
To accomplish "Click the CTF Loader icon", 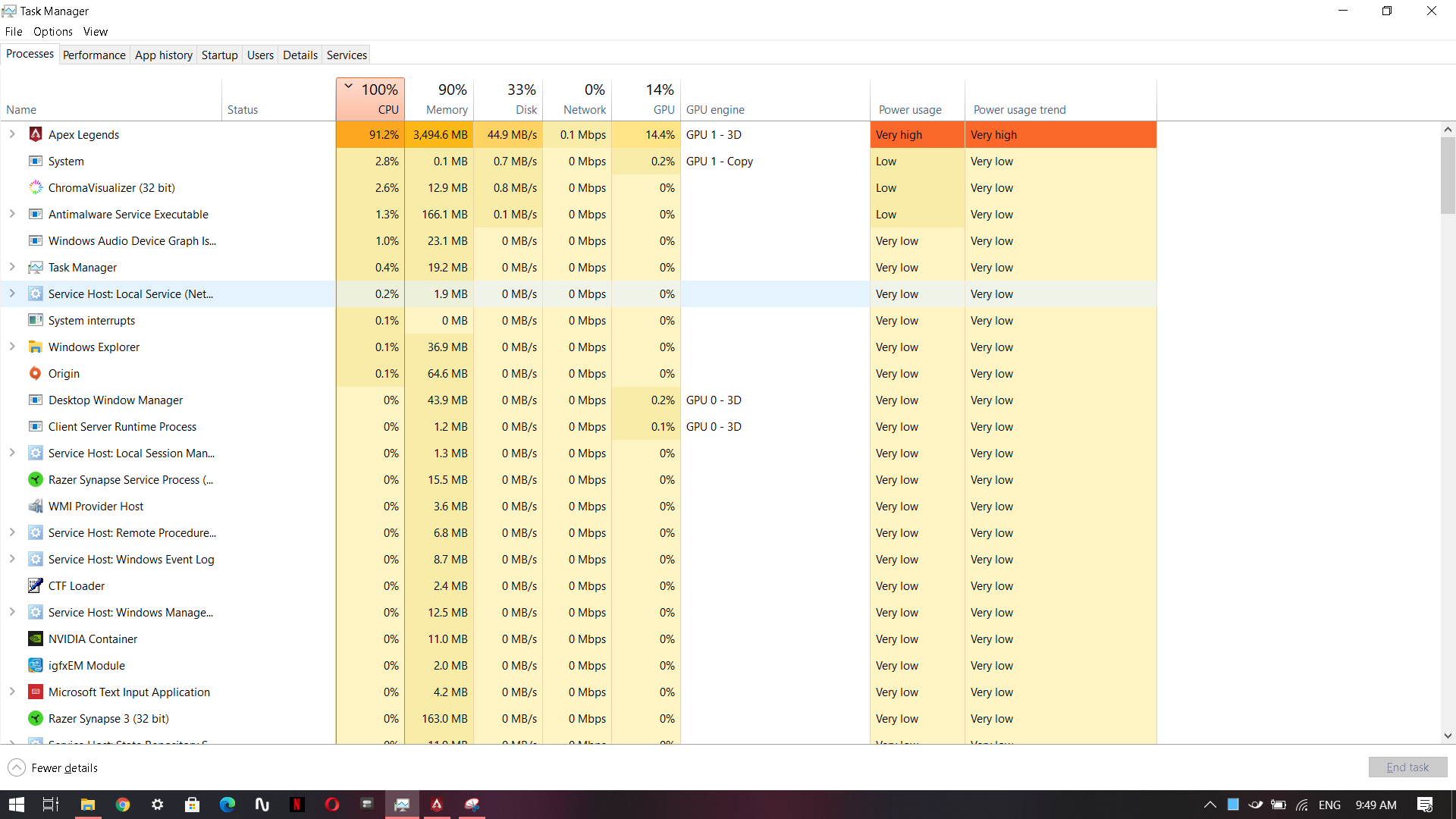I will point(35,585).
